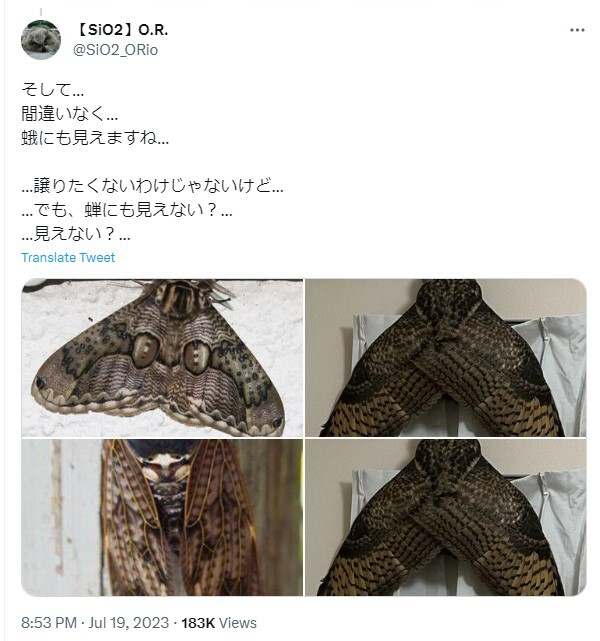Click the line …でも、蝉にも見えない？…
Image resolution: width=600 pixels, height=641 pixels.
[127, 210]
